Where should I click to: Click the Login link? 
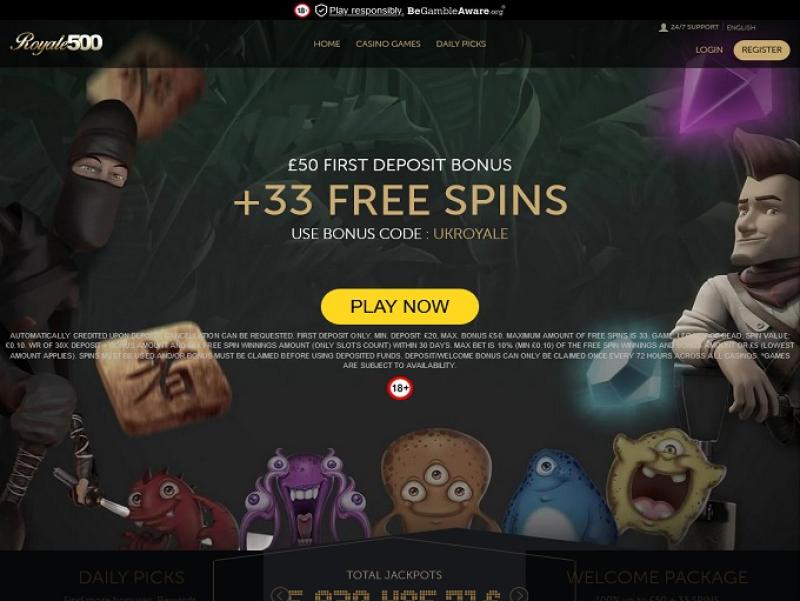click(x=709, y=50)
